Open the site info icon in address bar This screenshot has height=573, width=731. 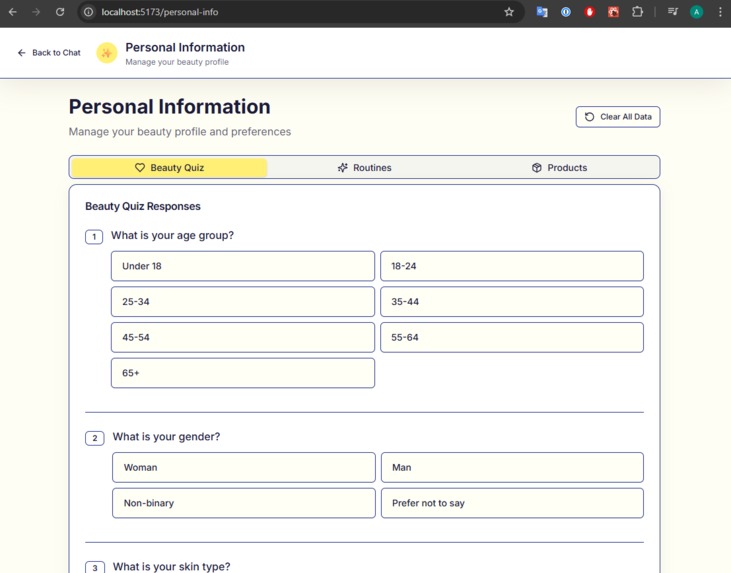point(88,12)
